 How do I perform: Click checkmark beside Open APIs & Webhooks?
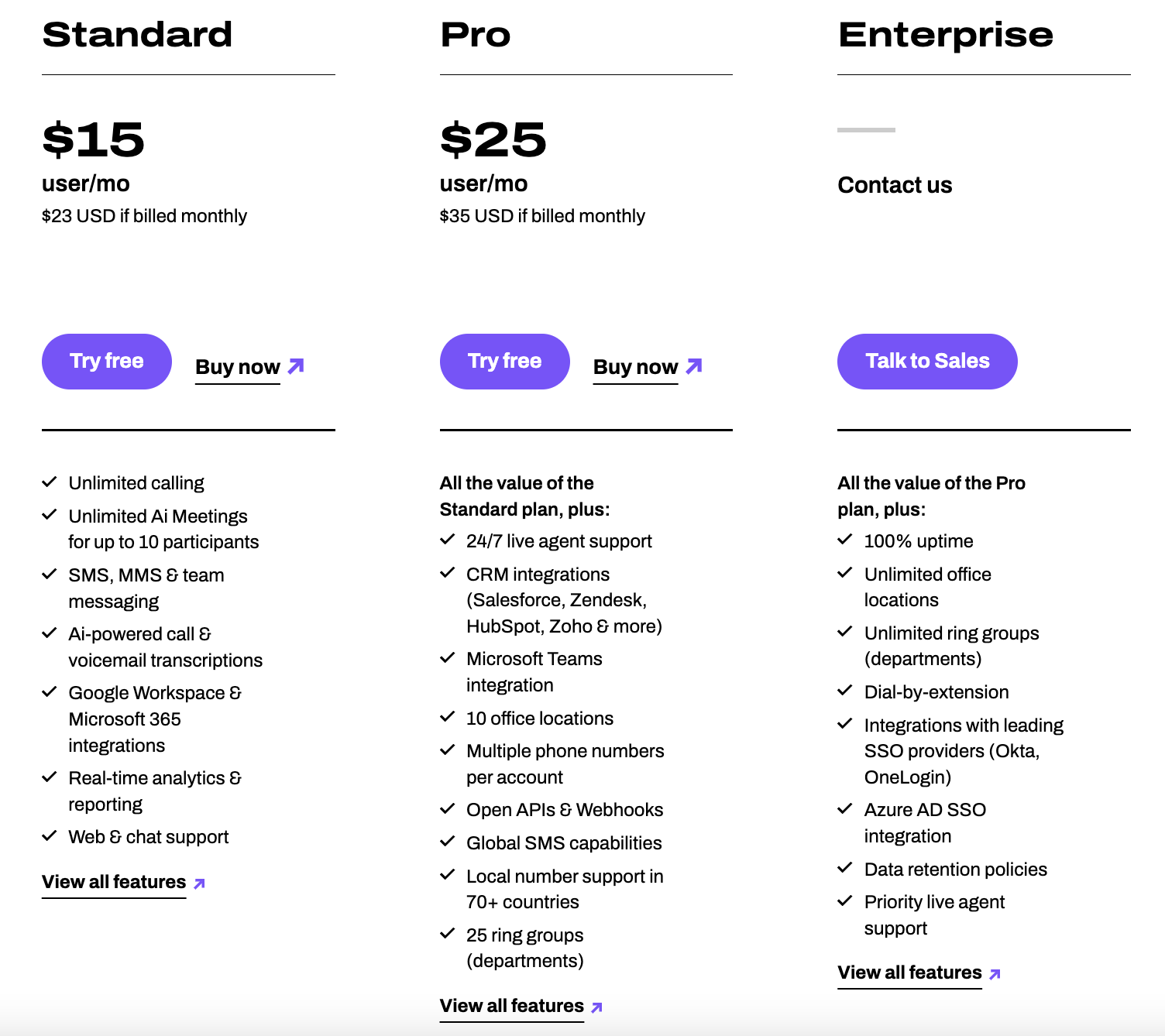pos(447,809)
